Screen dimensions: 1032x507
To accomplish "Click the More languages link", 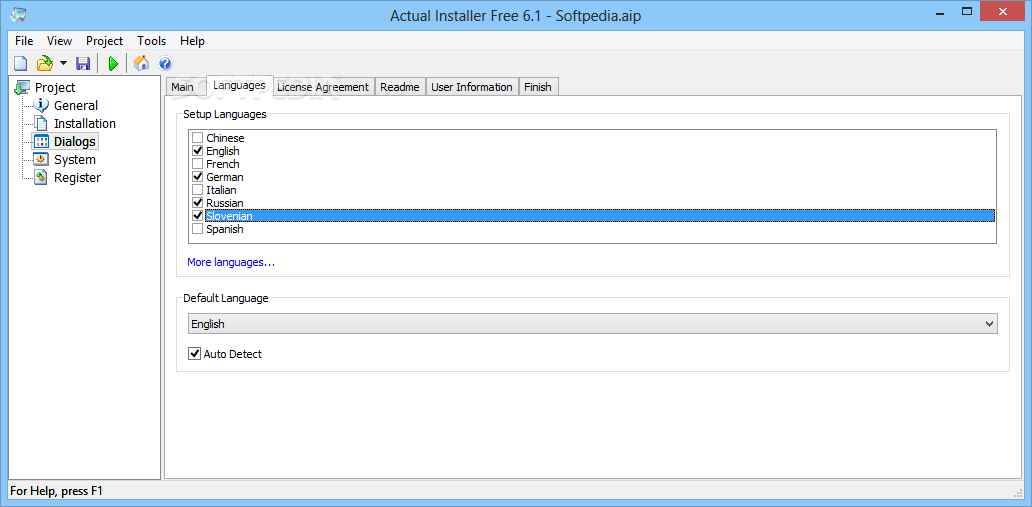I will (x=231, y=262).
